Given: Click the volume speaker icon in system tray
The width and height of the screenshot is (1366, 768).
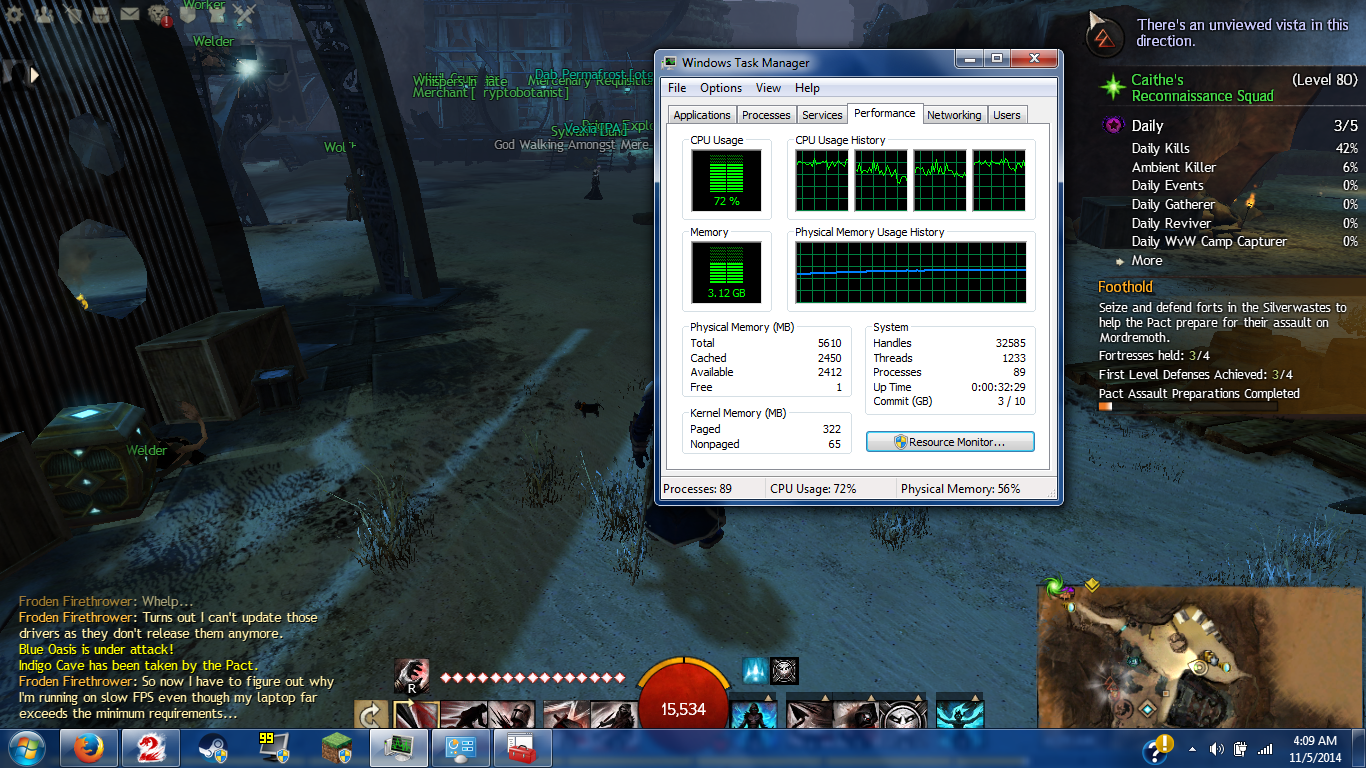Looking at the screenshot, I should (x=1217, y=749).
